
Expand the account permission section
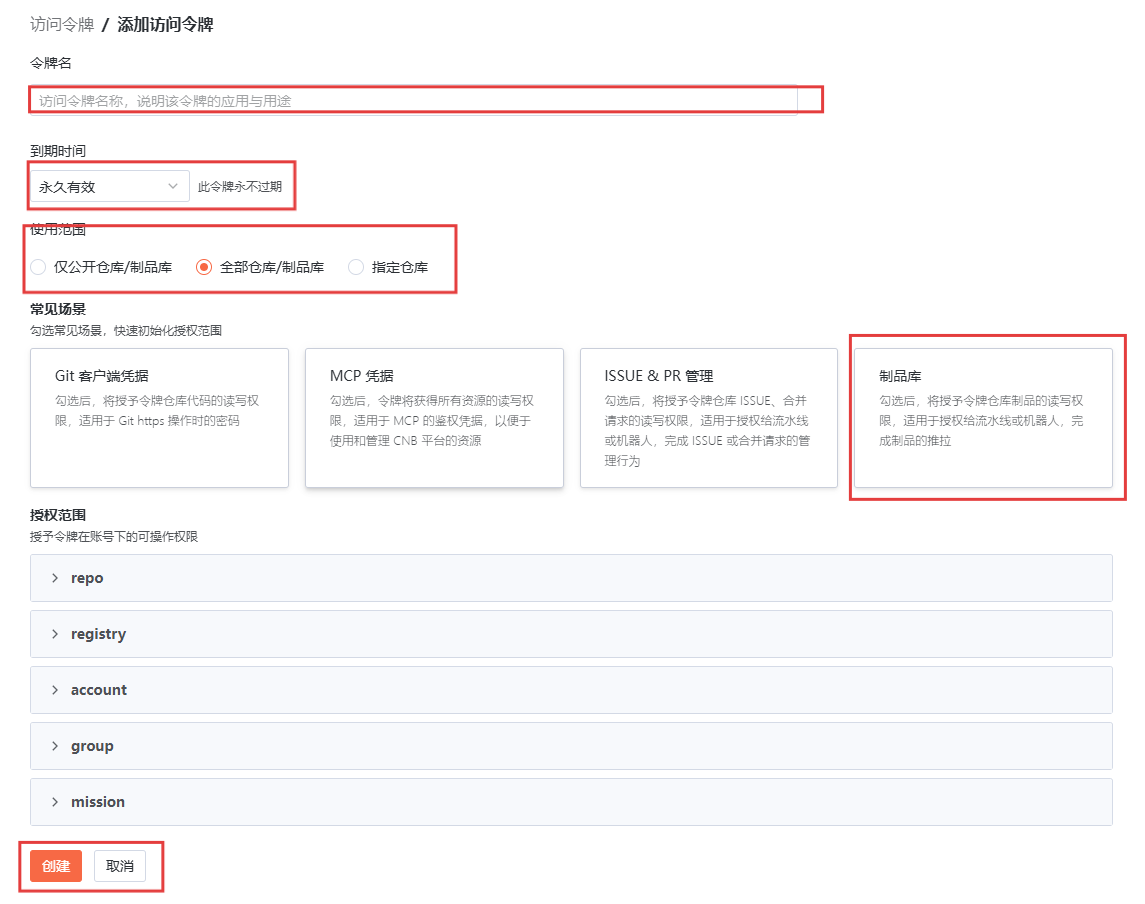[x=571, y=690]
